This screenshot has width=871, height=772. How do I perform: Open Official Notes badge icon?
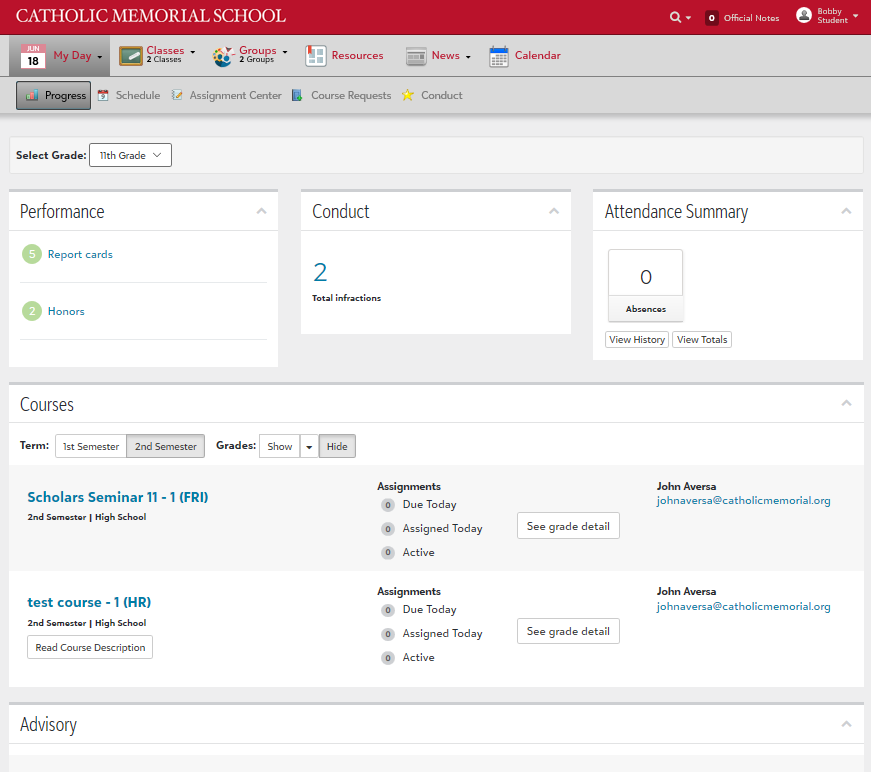[x=712, y=18]
